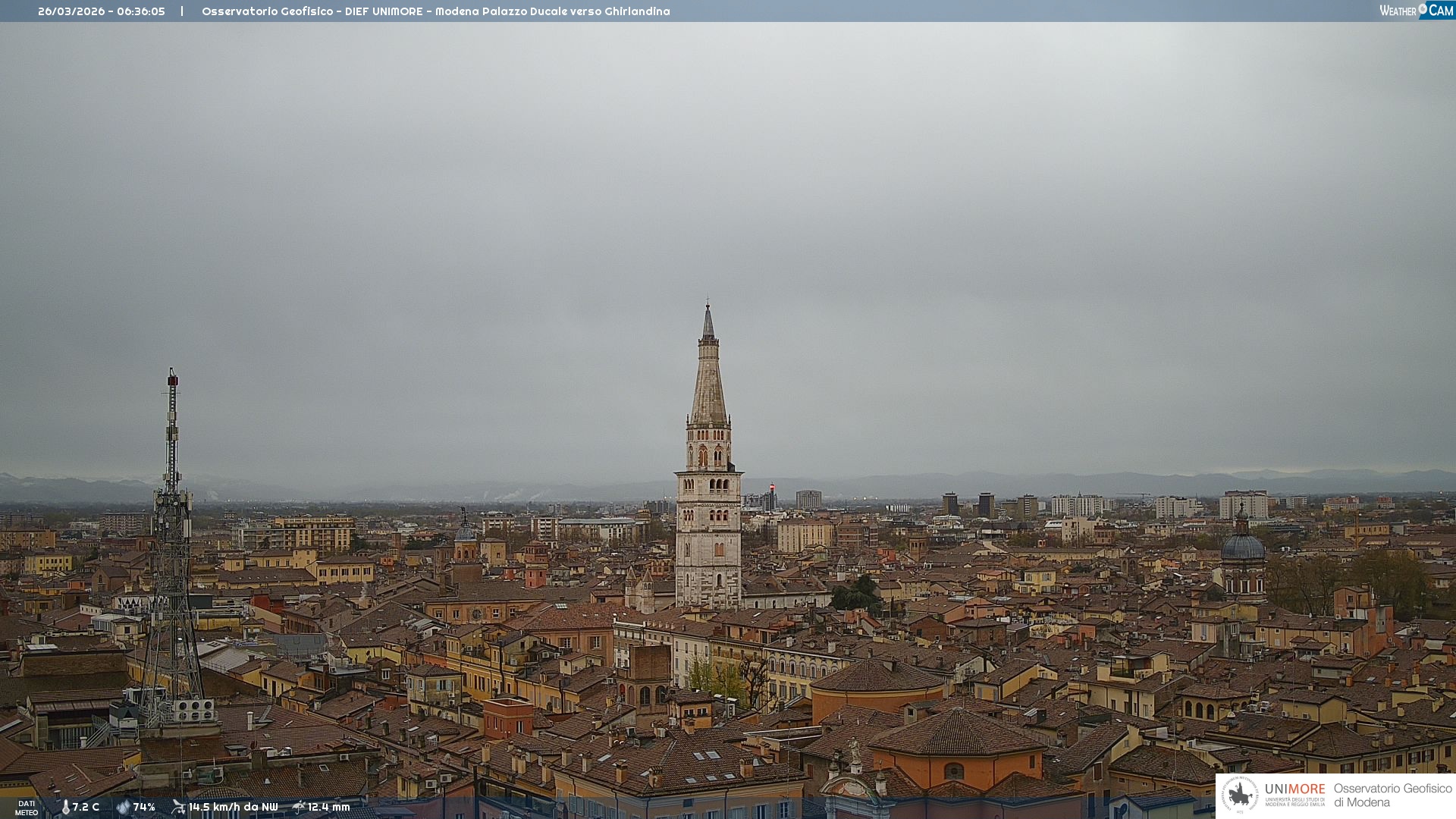The width and height of the screenshot is (1456, 819).
Task: Click the red light atop distant building
Action: click(772, 488)
